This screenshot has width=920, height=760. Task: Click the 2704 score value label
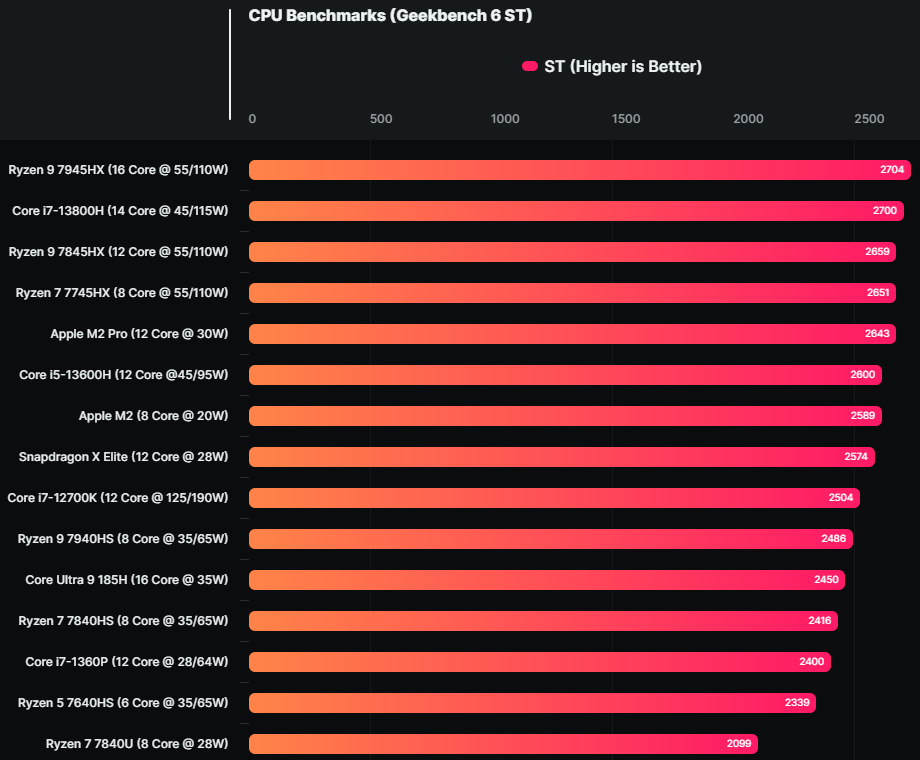tap(892, 170)
